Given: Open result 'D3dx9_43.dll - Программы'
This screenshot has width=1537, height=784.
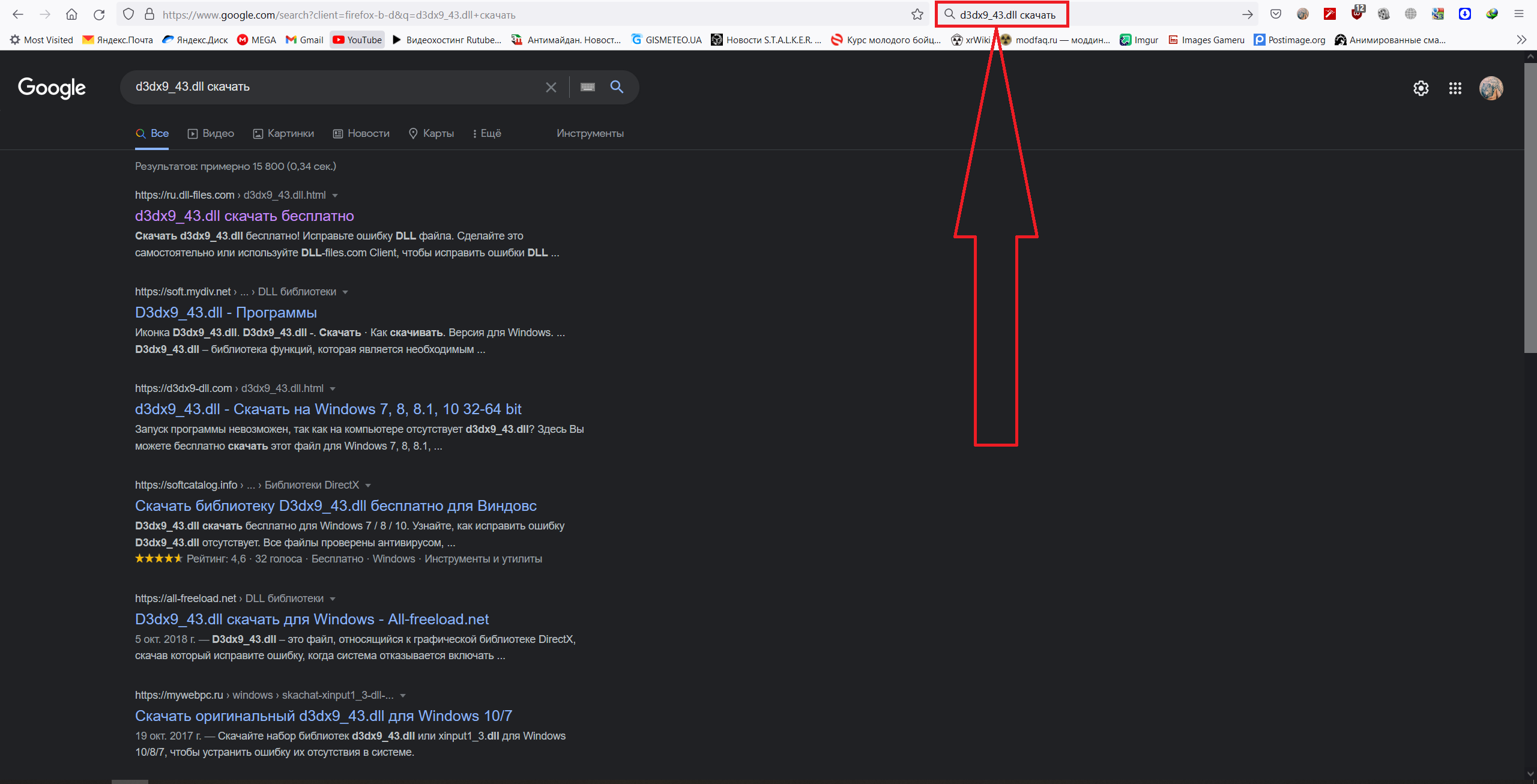Looking at the screenshot, I should (x=226, y=312).
